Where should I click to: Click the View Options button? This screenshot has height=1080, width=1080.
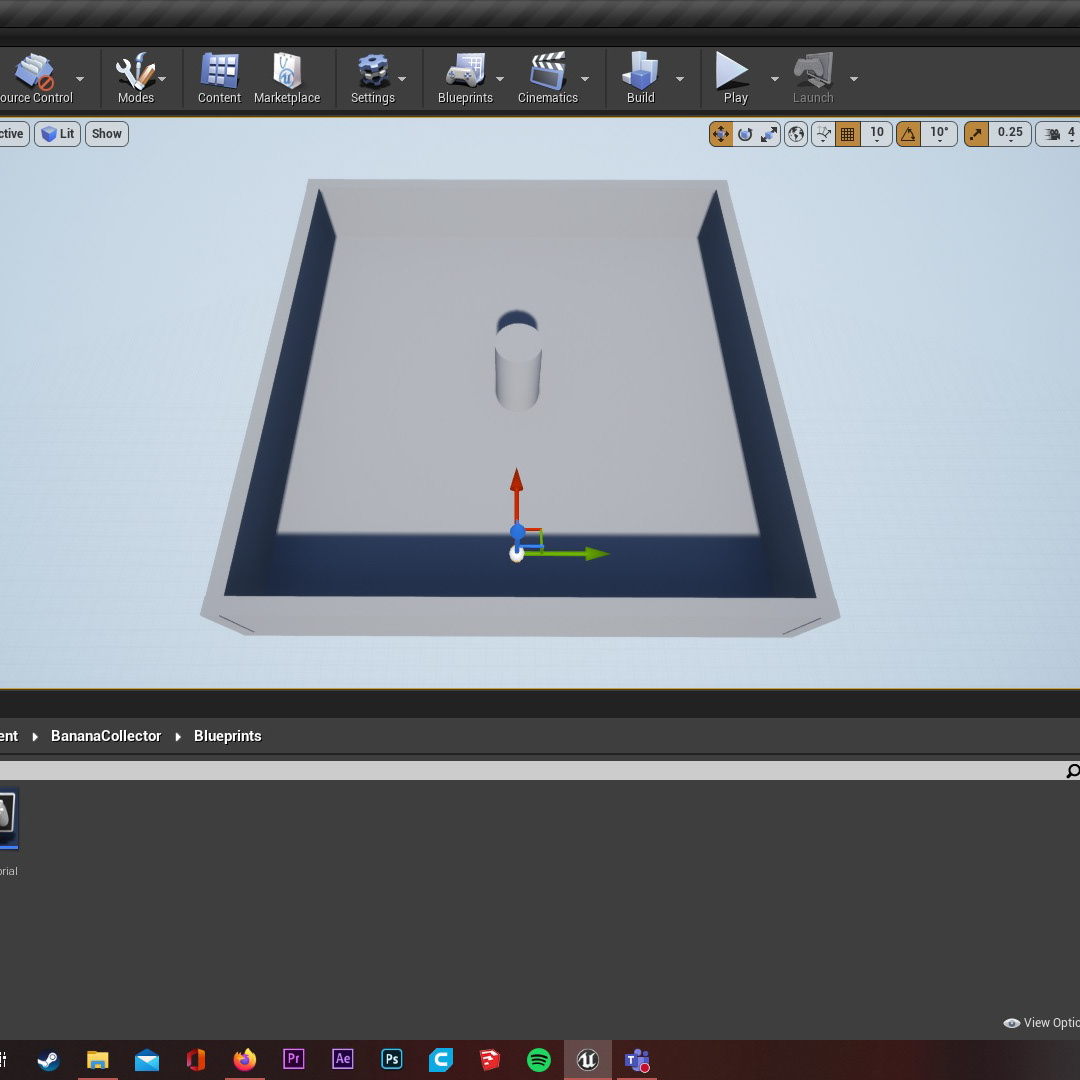point(1042,1023)
